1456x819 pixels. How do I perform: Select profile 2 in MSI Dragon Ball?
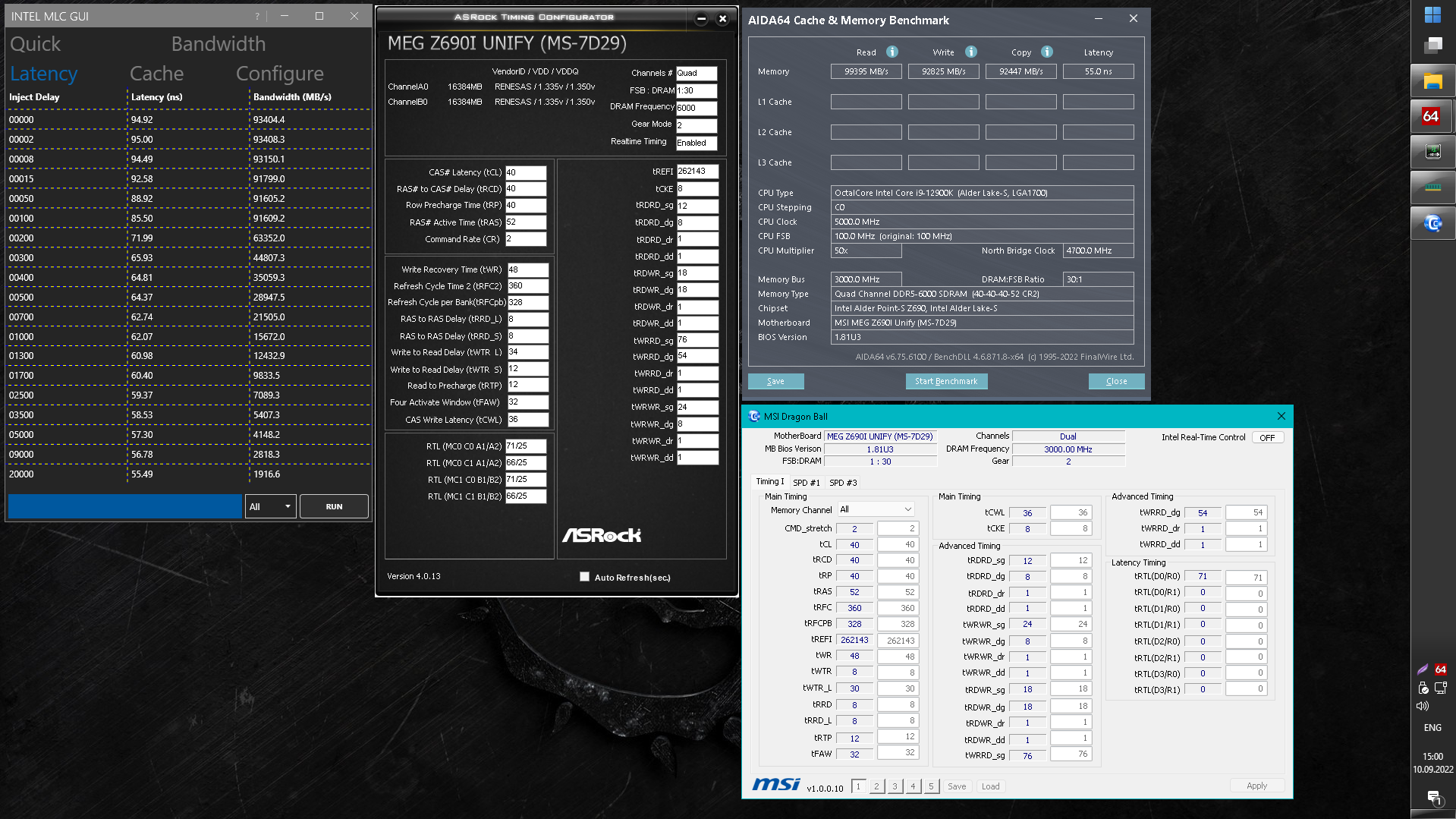coord(876,786)
